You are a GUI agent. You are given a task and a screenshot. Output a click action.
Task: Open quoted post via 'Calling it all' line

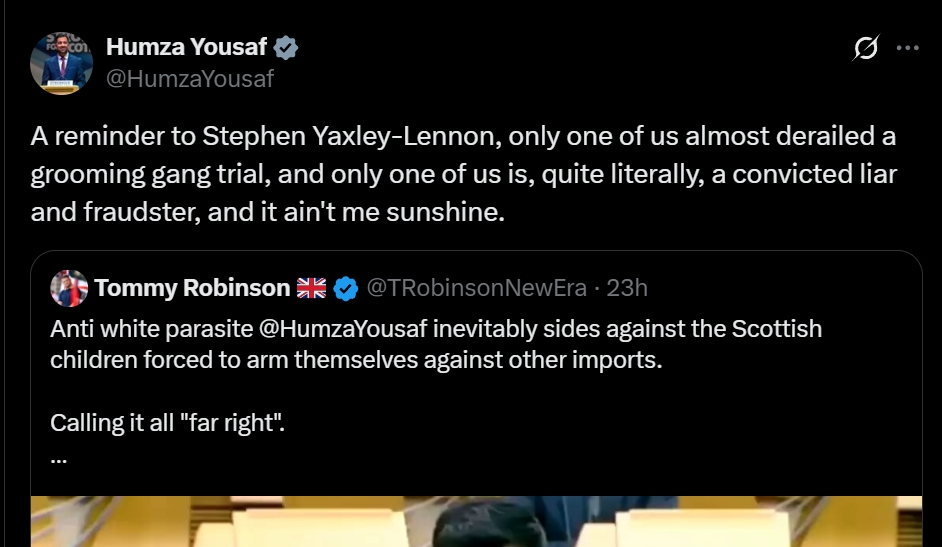pos(167,423)
